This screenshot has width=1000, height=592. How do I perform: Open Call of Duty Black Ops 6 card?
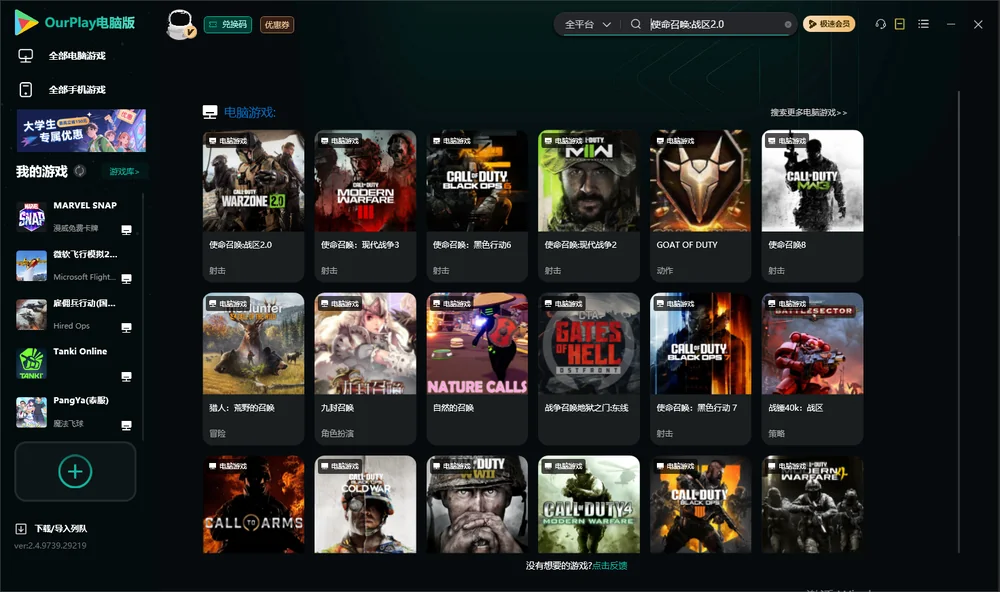(x=477, y=205)
